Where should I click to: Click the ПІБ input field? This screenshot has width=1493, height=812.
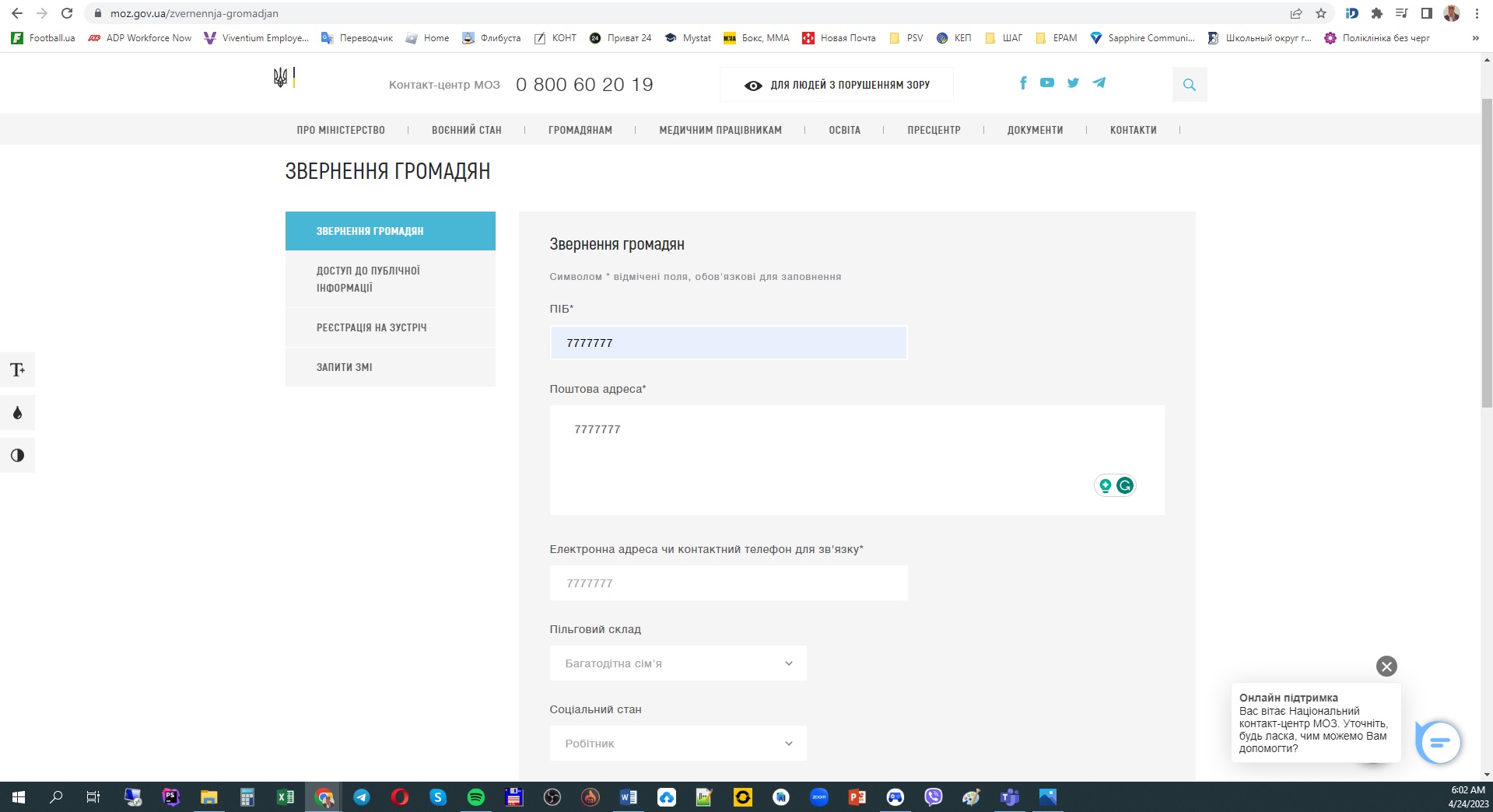[728, 343]
